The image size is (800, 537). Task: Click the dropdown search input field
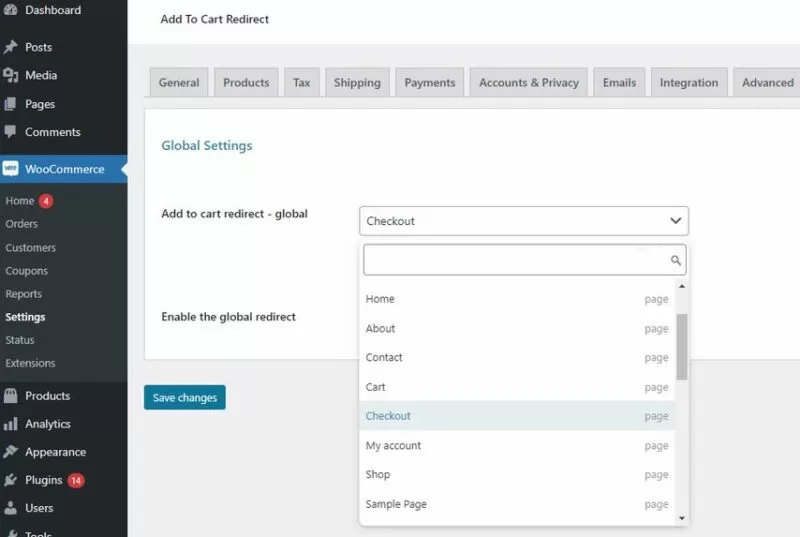tap(515, 260)
